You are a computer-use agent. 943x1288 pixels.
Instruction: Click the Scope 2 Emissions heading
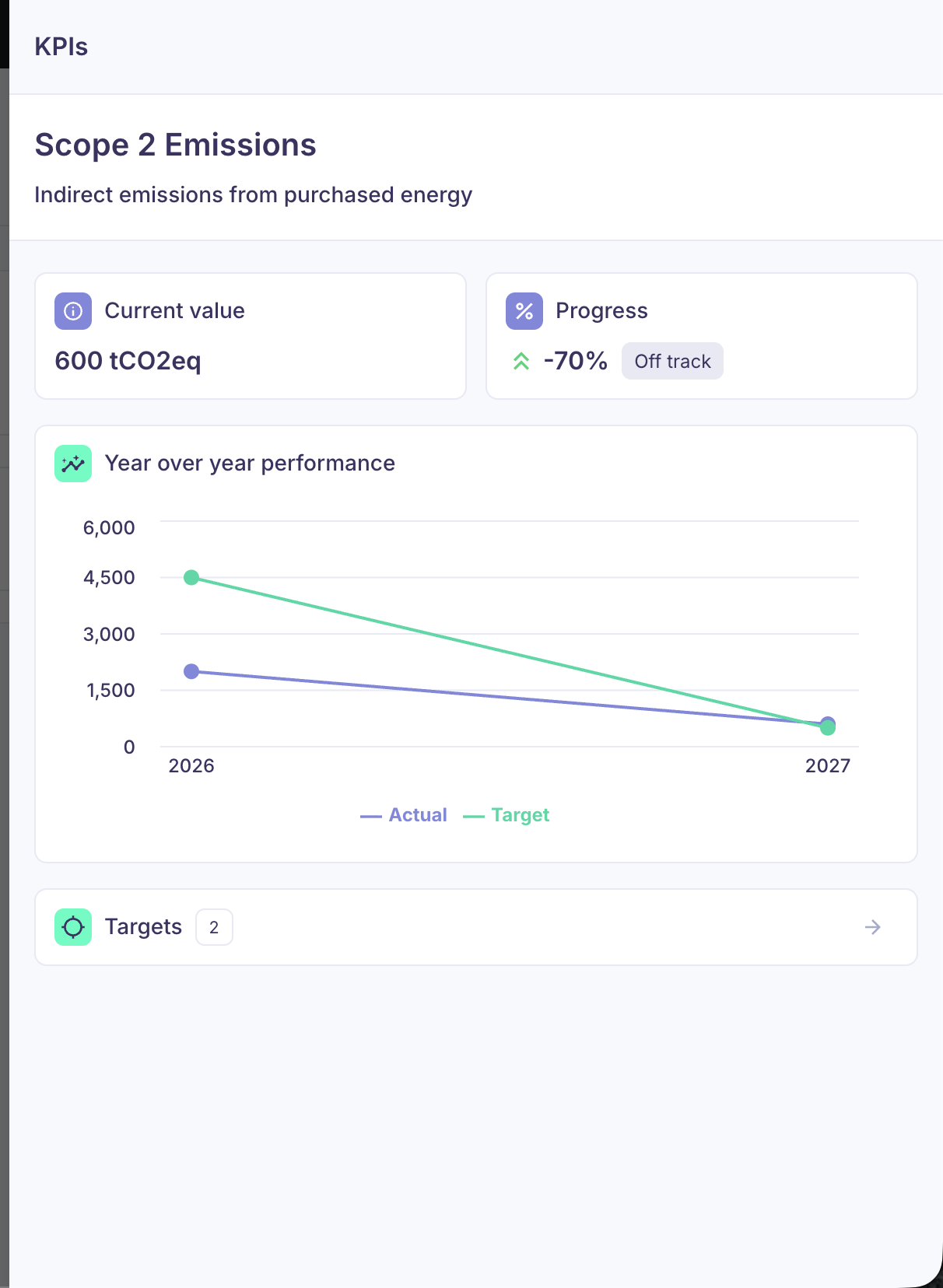pos(176,145)
